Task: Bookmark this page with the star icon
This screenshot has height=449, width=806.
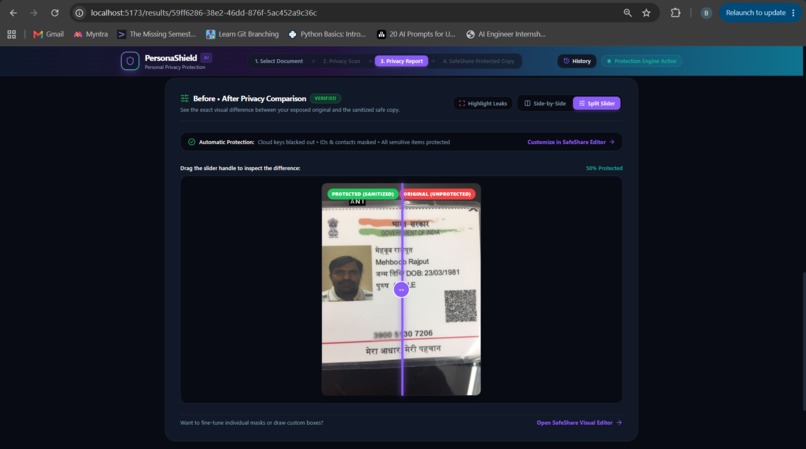Action: click(x=646, y=13)
